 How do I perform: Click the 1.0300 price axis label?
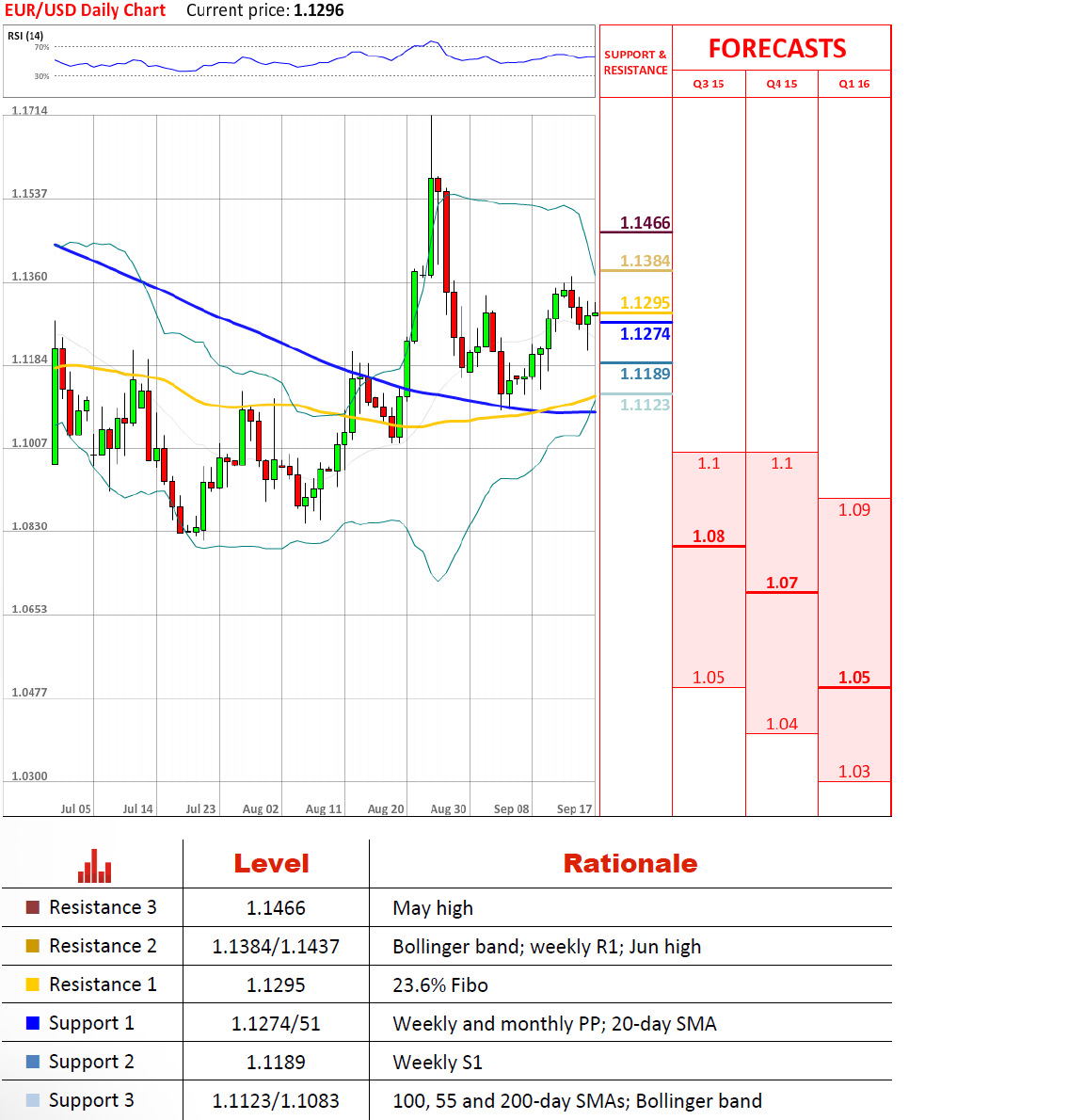coord(29,776)
